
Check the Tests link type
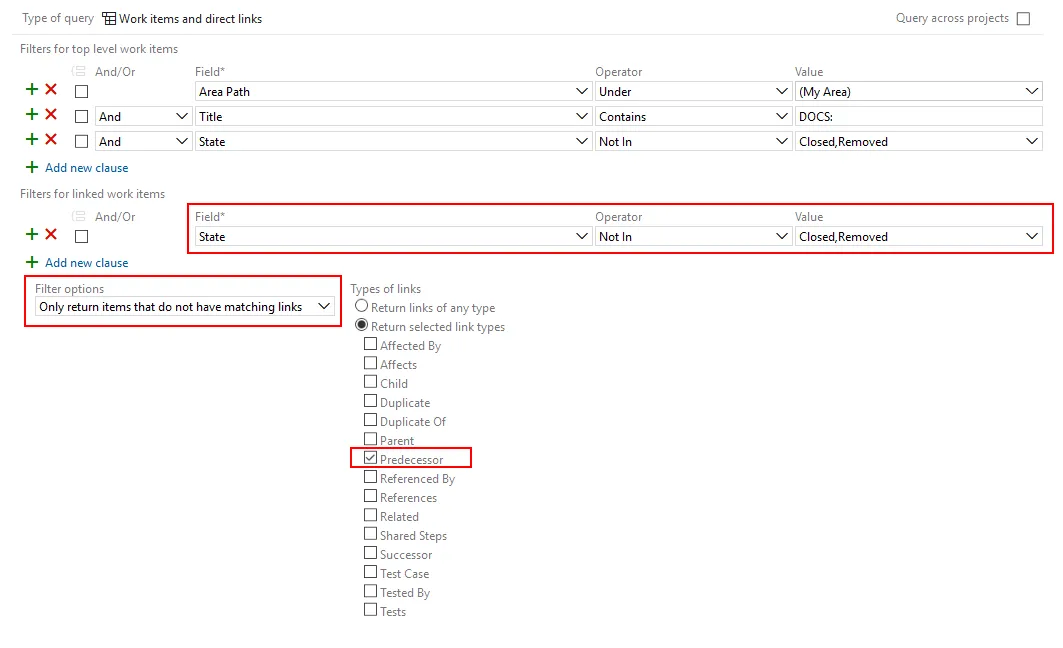coord(370,610)
